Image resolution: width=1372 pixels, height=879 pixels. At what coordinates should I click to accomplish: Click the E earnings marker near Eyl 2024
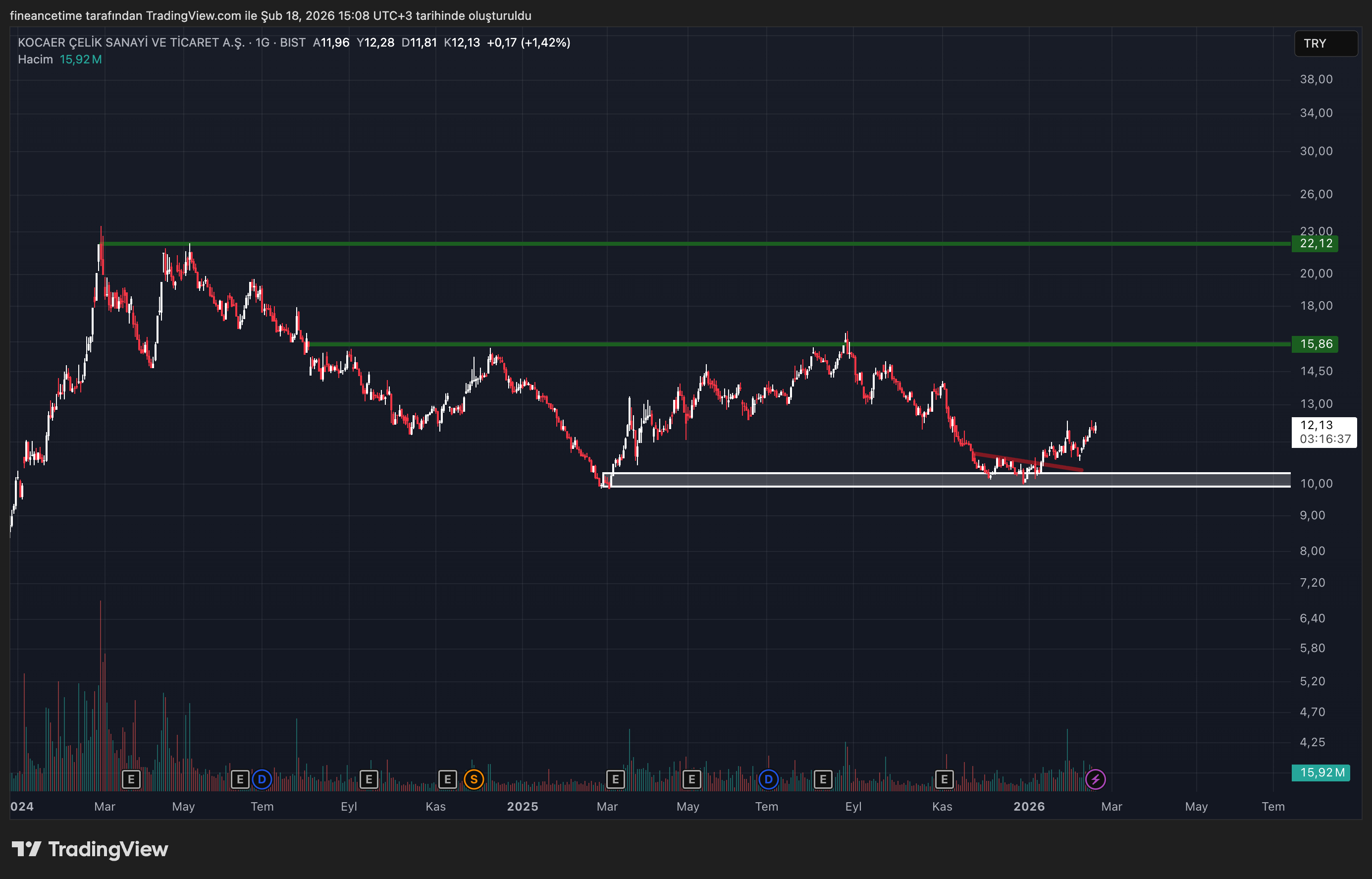click(369, 779)
